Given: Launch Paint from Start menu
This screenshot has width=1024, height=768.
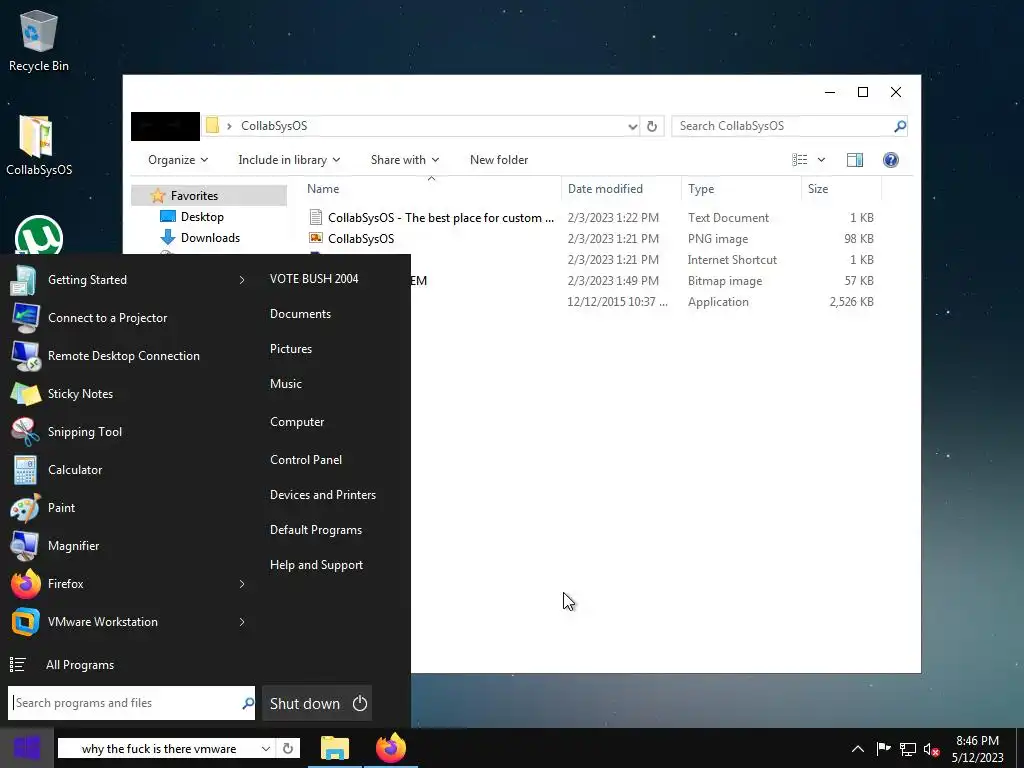Looking at the screenshot, I should coord(127,507).
